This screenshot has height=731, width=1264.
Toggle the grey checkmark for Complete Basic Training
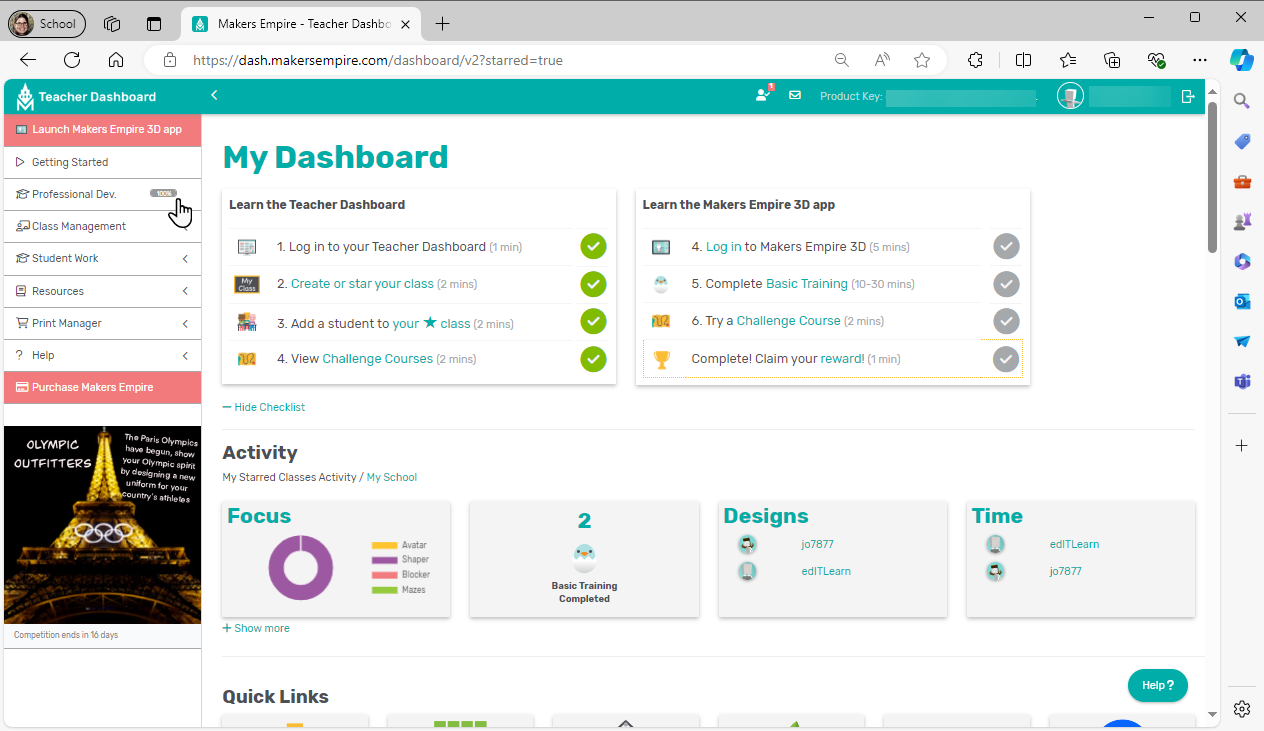(x=1006, y=284)
